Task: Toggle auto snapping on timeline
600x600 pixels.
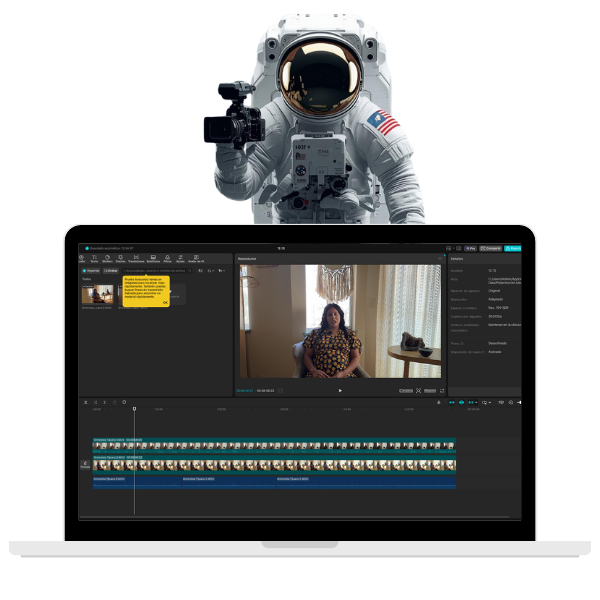Action: [x=461, y=402]
